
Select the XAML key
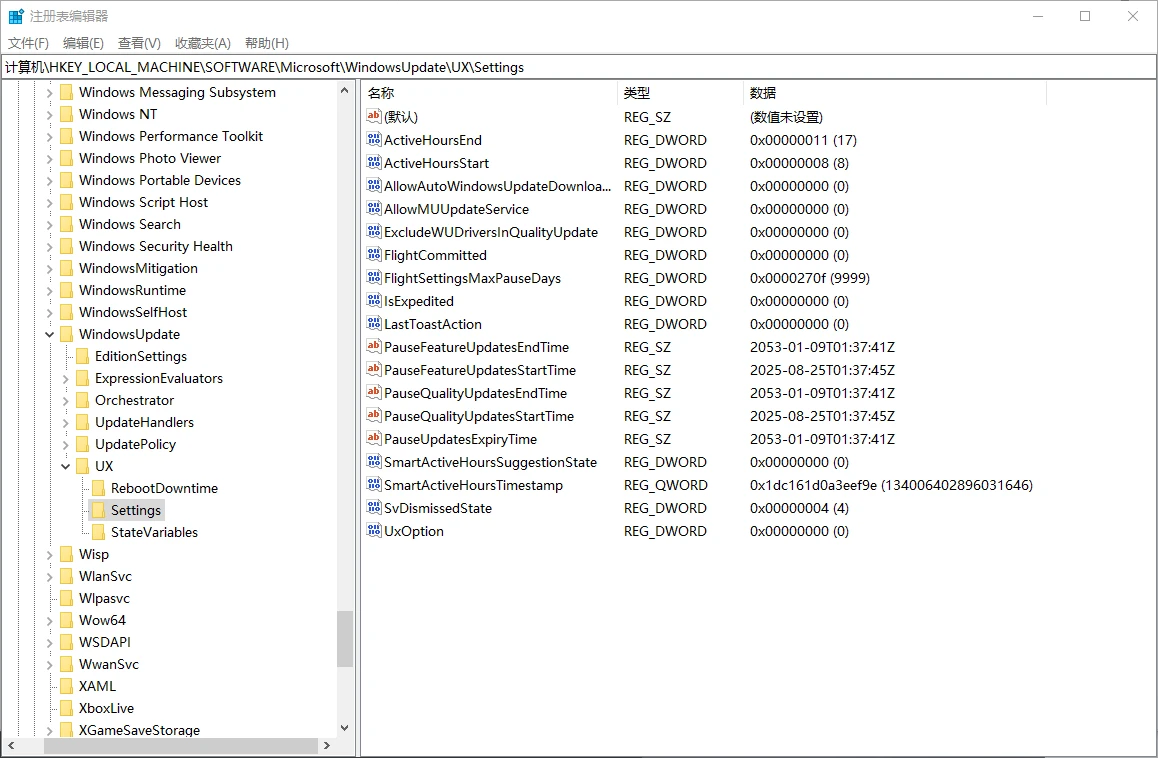[97, 686]
